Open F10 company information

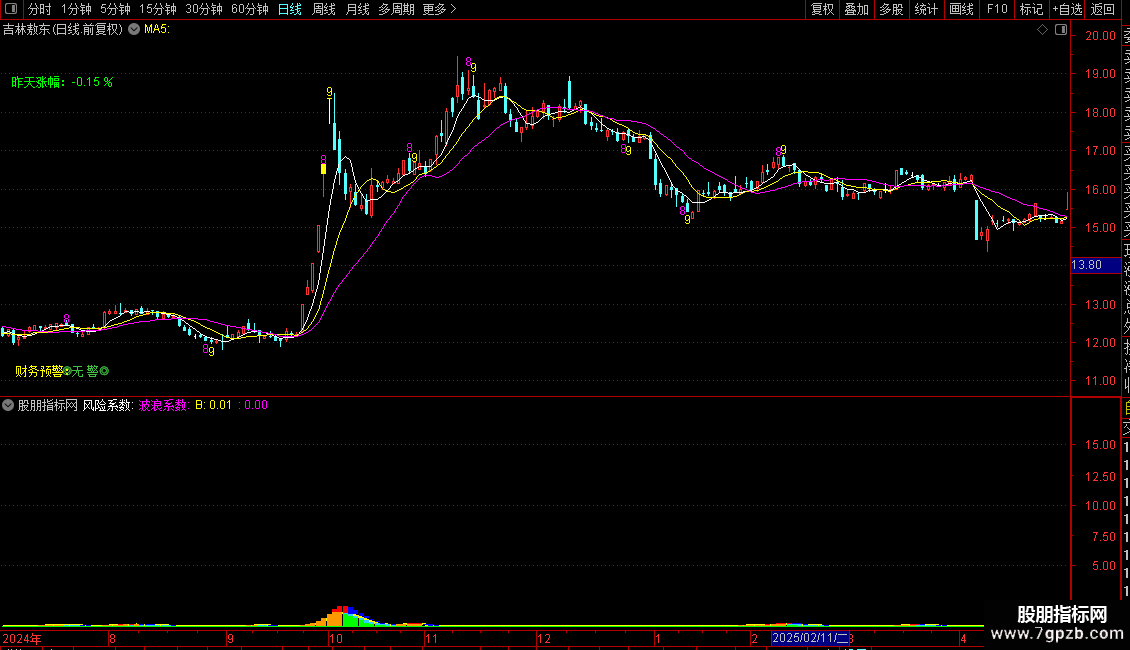point(997,9)
